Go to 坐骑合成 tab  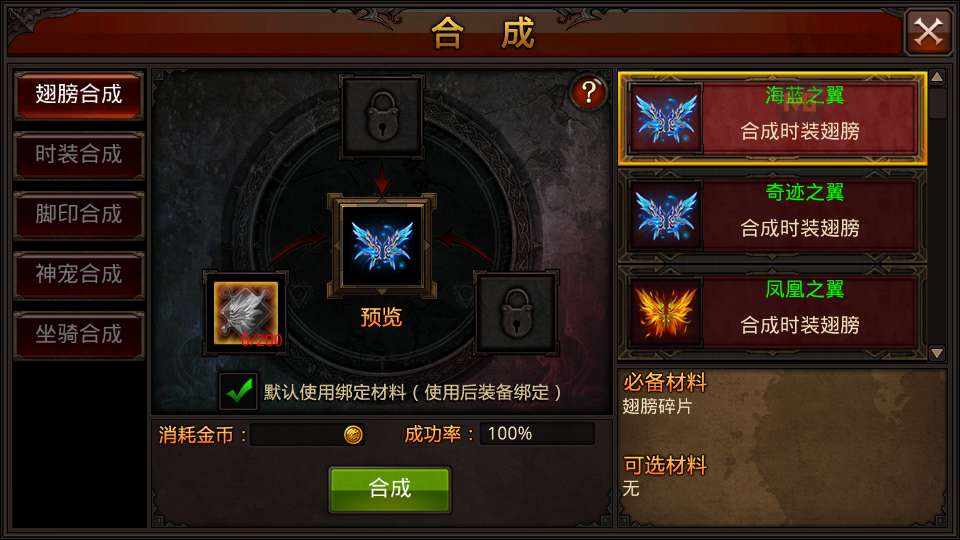pos(79,335)
